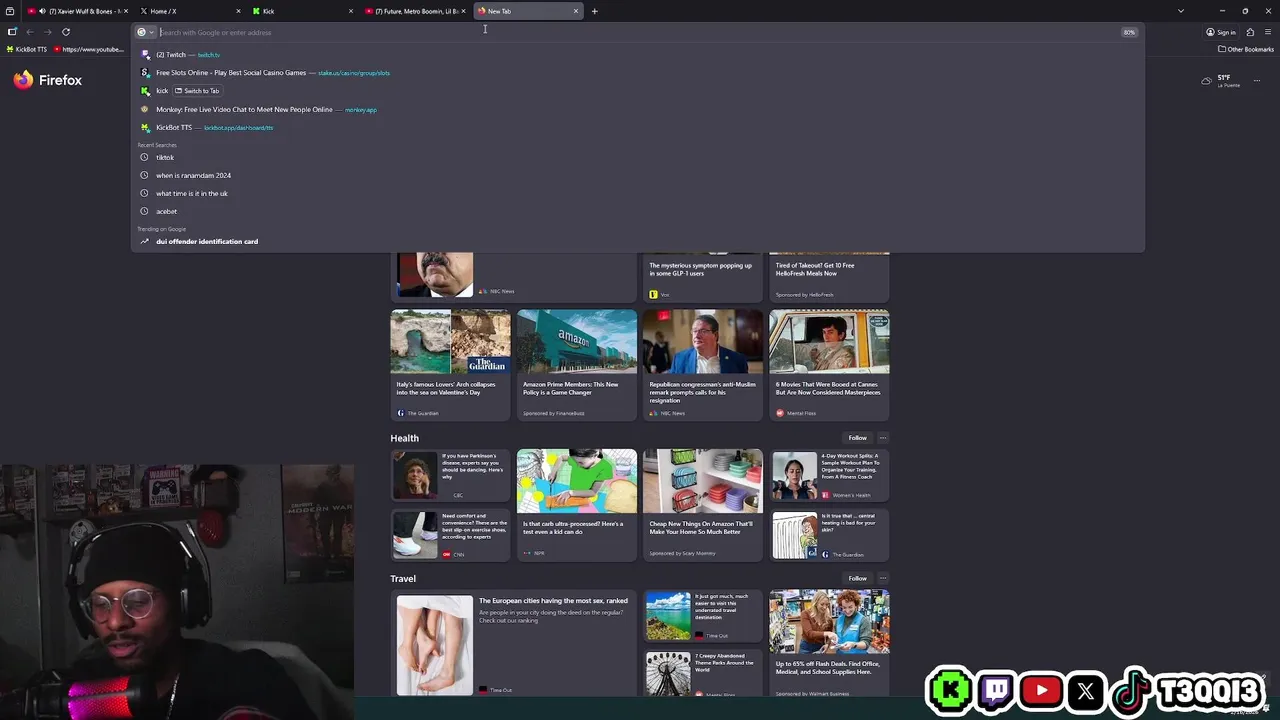Open the Firefox hamburger application menu

[1268, 32]
